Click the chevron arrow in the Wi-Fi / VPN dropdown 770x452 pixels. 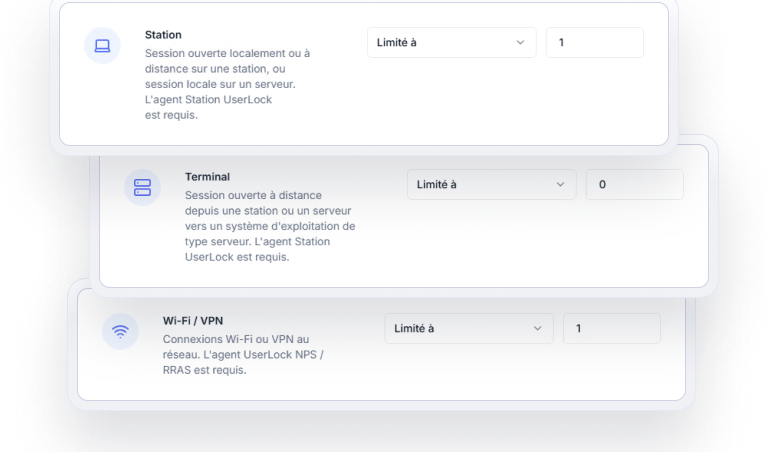pyautogui.click(x=537, y=328)
